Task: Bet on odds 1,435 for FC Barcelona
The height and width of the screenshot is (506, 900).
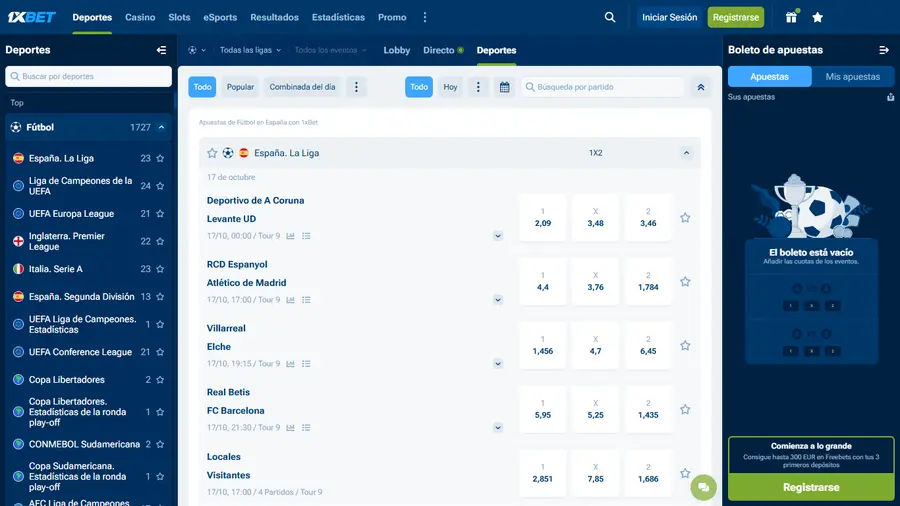Action: pos(648,410)
